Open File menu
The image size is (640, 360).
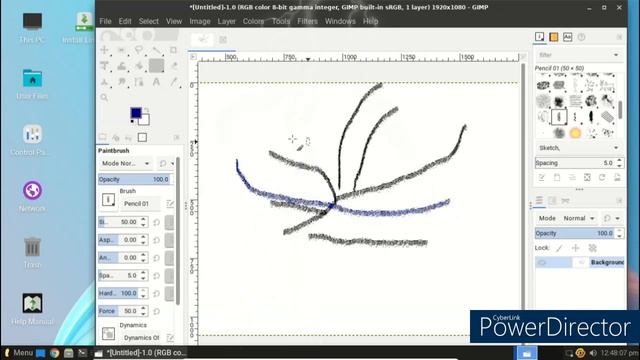[105, 21]
